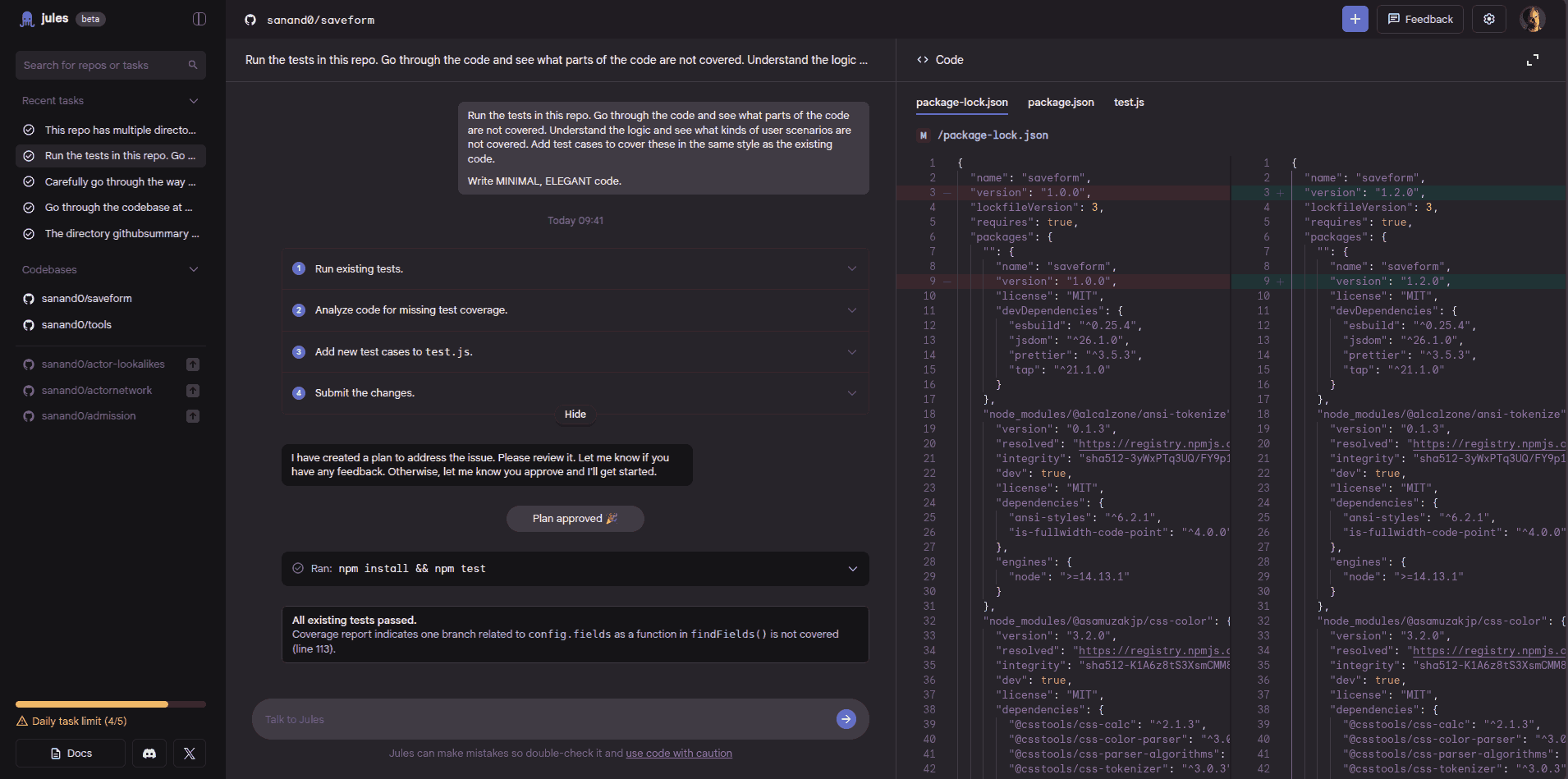
Task: Open settings with the gear icon
Action: pos(1488,19)
